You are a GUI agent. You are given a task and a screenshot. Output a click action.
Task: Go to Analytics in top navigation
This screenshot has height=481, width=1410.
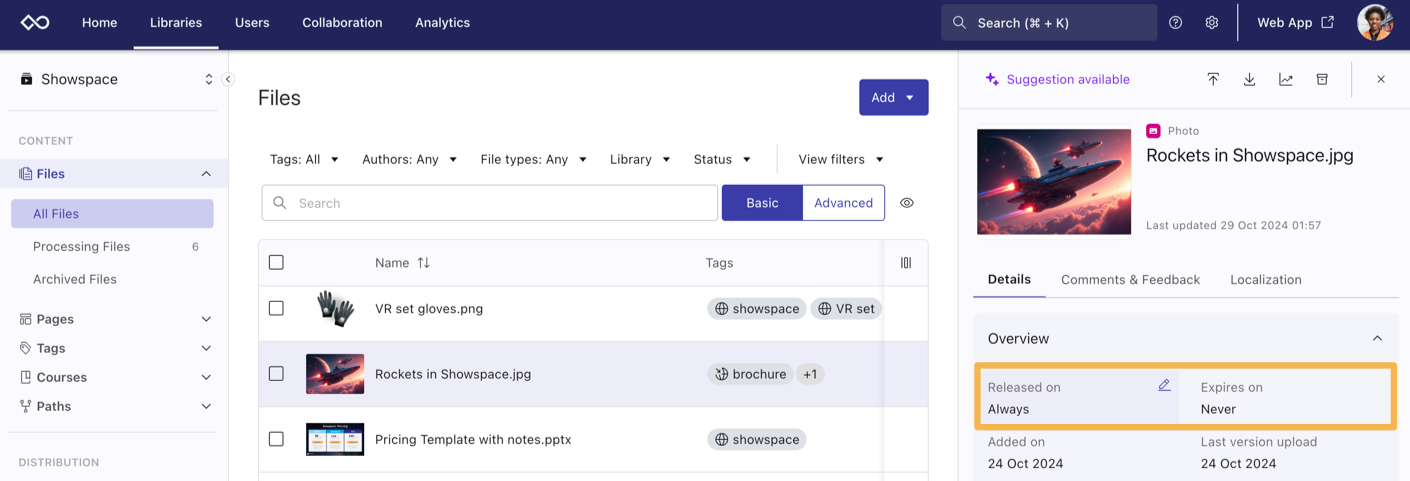point(442,22)
